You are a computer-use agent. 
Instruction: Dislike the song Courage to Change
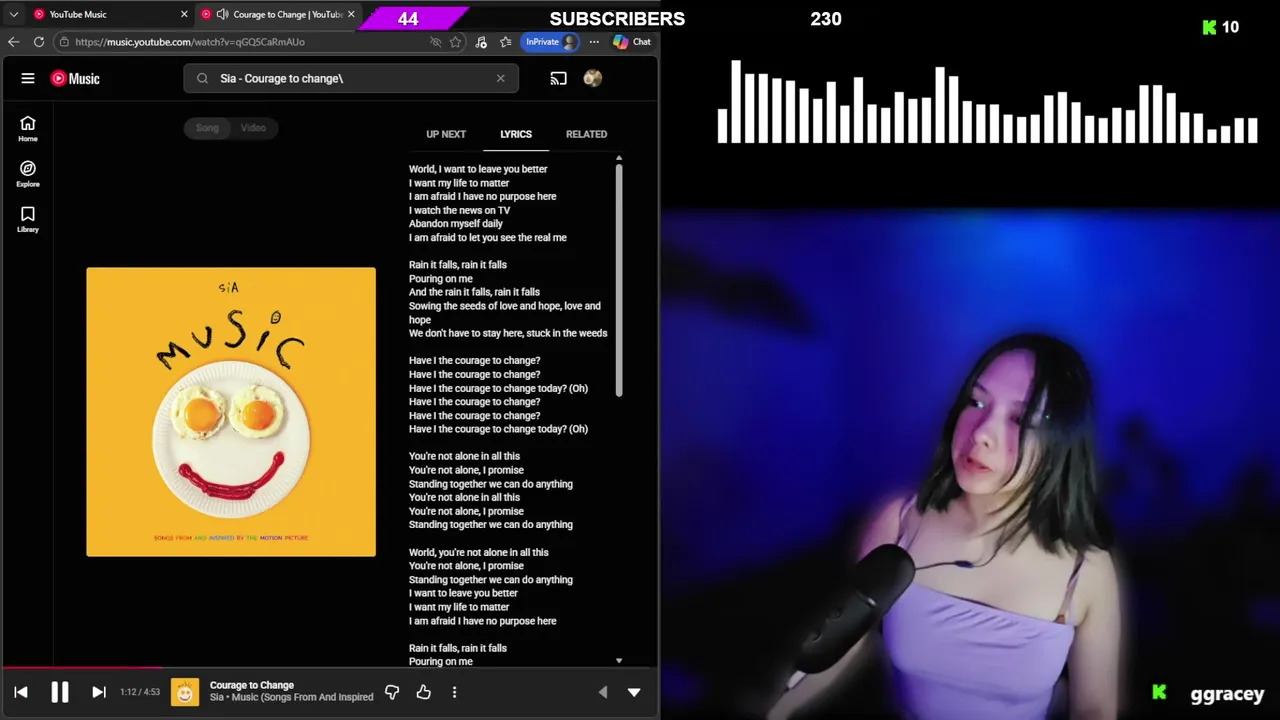click(392, 692)
